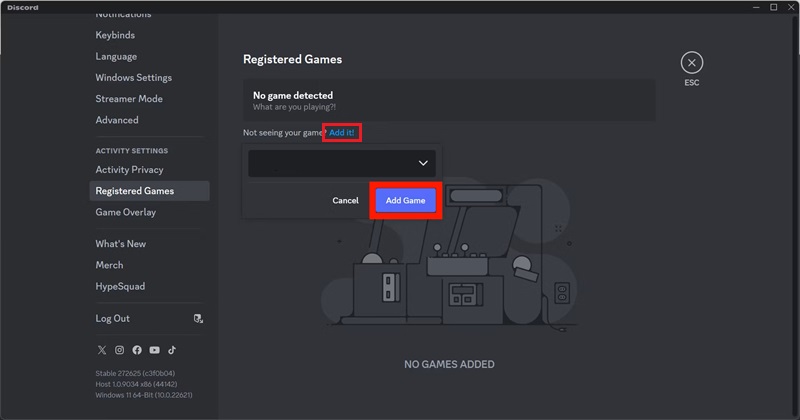Click the Facebook social icon
Viewport: 800px width, 420px height.
click(x=136, y=350)
